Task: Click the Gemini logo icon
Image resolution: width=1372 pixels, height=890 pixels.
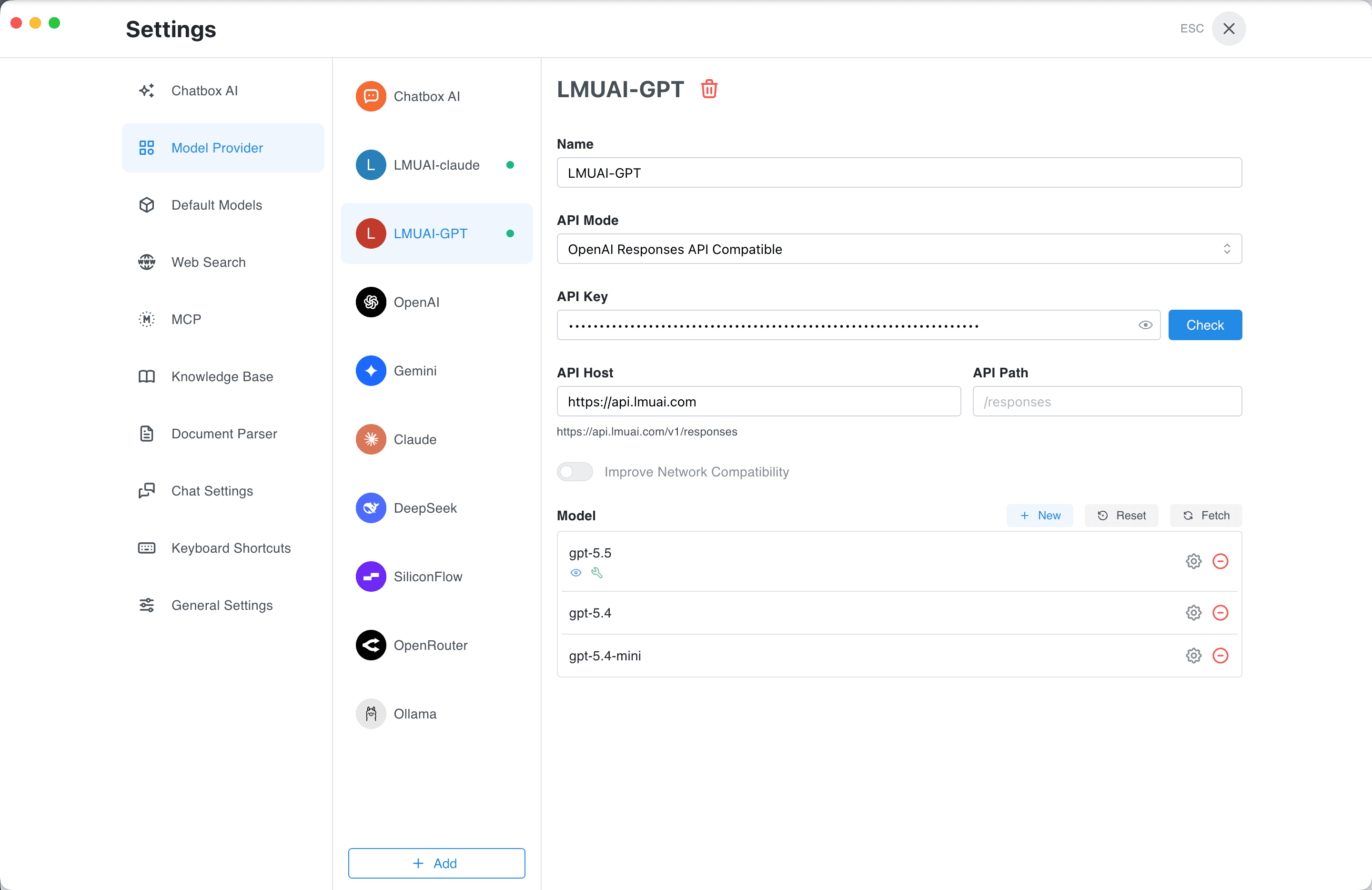Action: pyautogui.click(x=371, y=371)
